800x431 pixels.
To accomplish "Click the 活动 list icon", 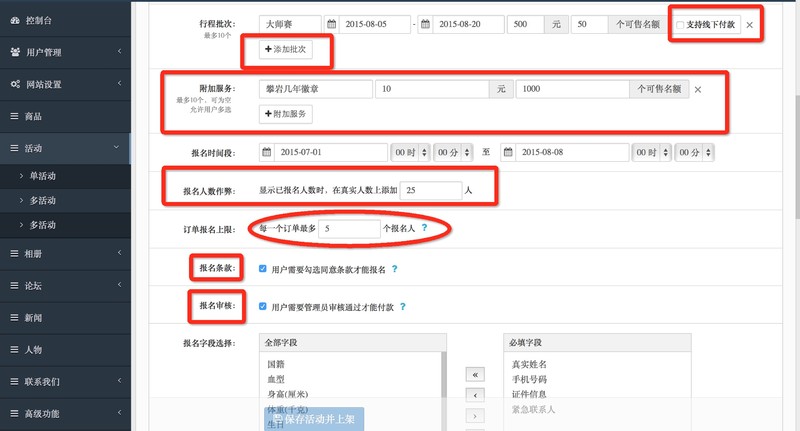I will pyautogui.click(x=14, y=148).
